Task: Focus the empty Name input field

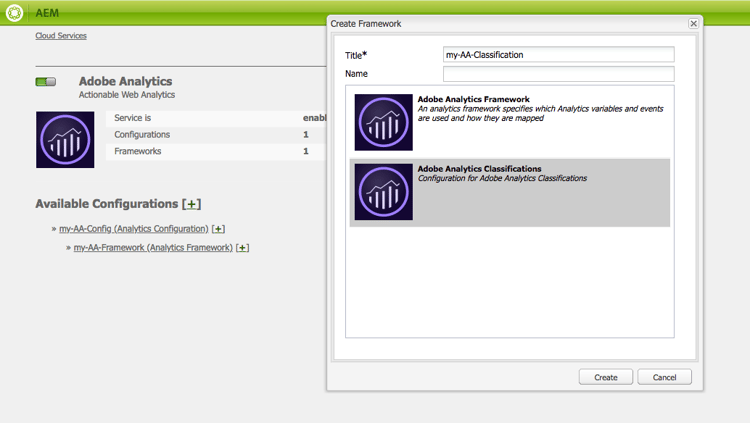Action: (x=559, y=74)
